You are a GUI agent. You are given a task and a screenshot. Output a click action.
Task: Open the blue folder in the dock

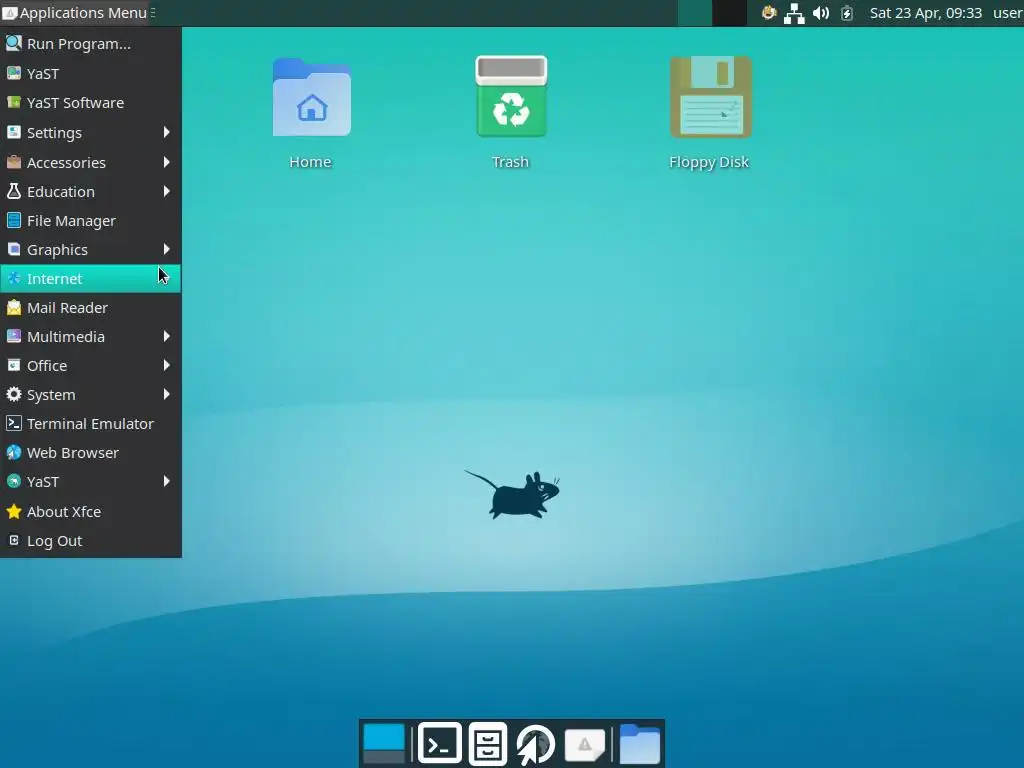click(639, 744)
